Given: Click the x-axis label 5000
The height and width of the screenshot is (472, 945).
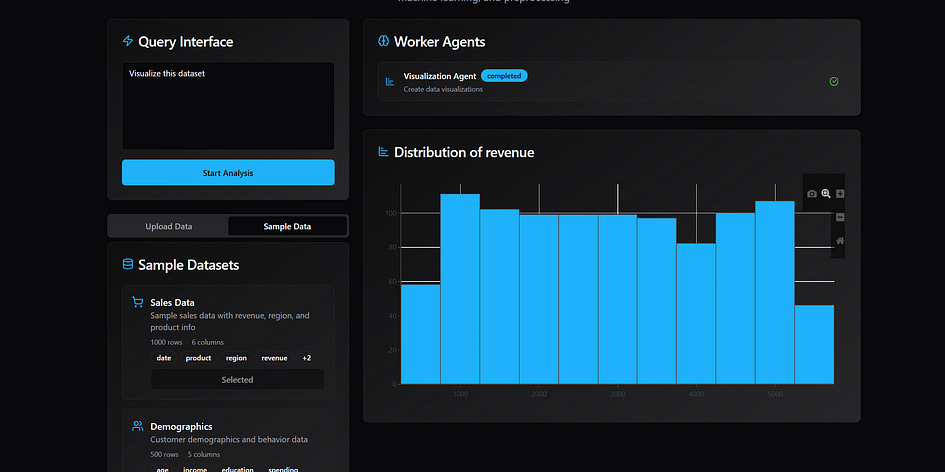Looking at the screenshot, I should [x=775, y=394].
